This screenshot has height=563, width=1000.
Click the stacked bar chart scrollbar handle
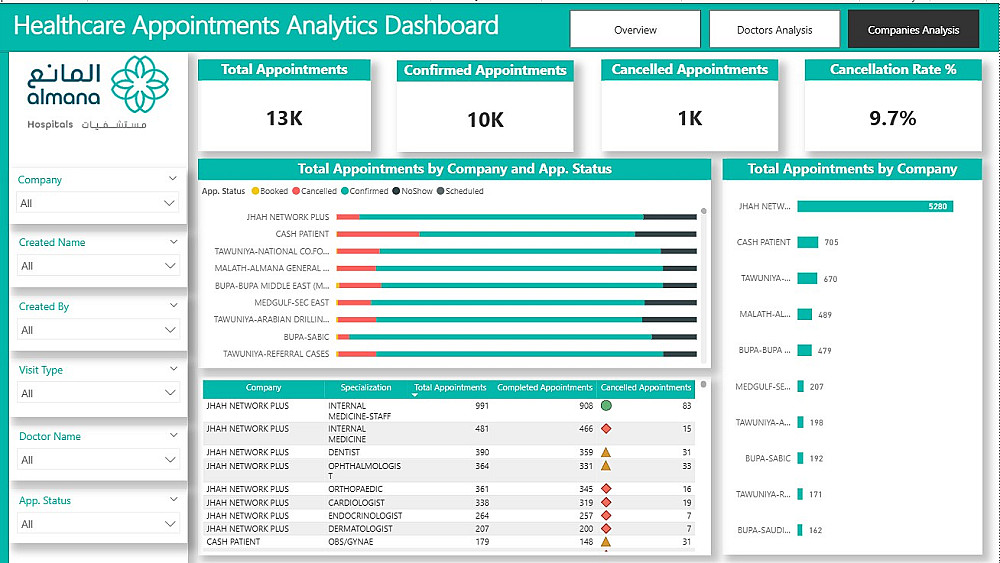[703, 211]
